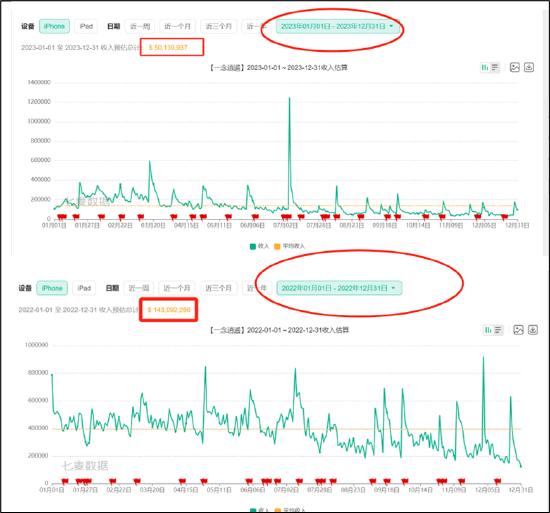Click the flag above 02月22日 in 2022 chart
Screen dimensions: 550x513
pos(113,481)
